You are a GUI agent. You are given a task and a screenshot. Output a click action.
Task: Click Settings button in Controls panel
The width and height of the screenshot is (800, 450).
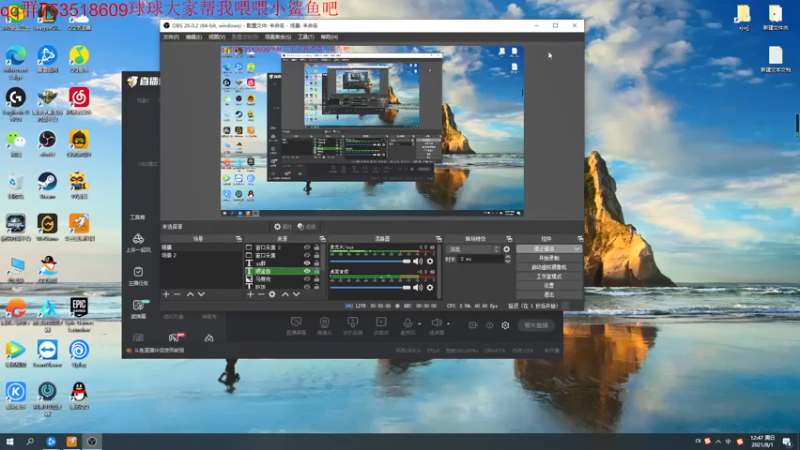[548, 285]
